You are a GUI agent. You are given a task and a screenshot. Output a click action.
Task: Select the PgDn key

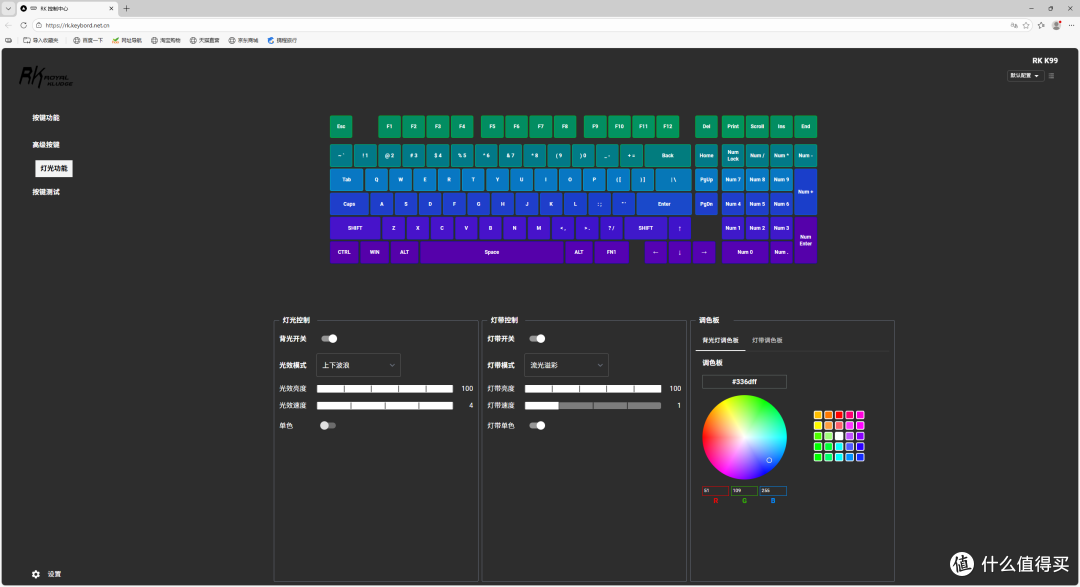coord(707,204)
